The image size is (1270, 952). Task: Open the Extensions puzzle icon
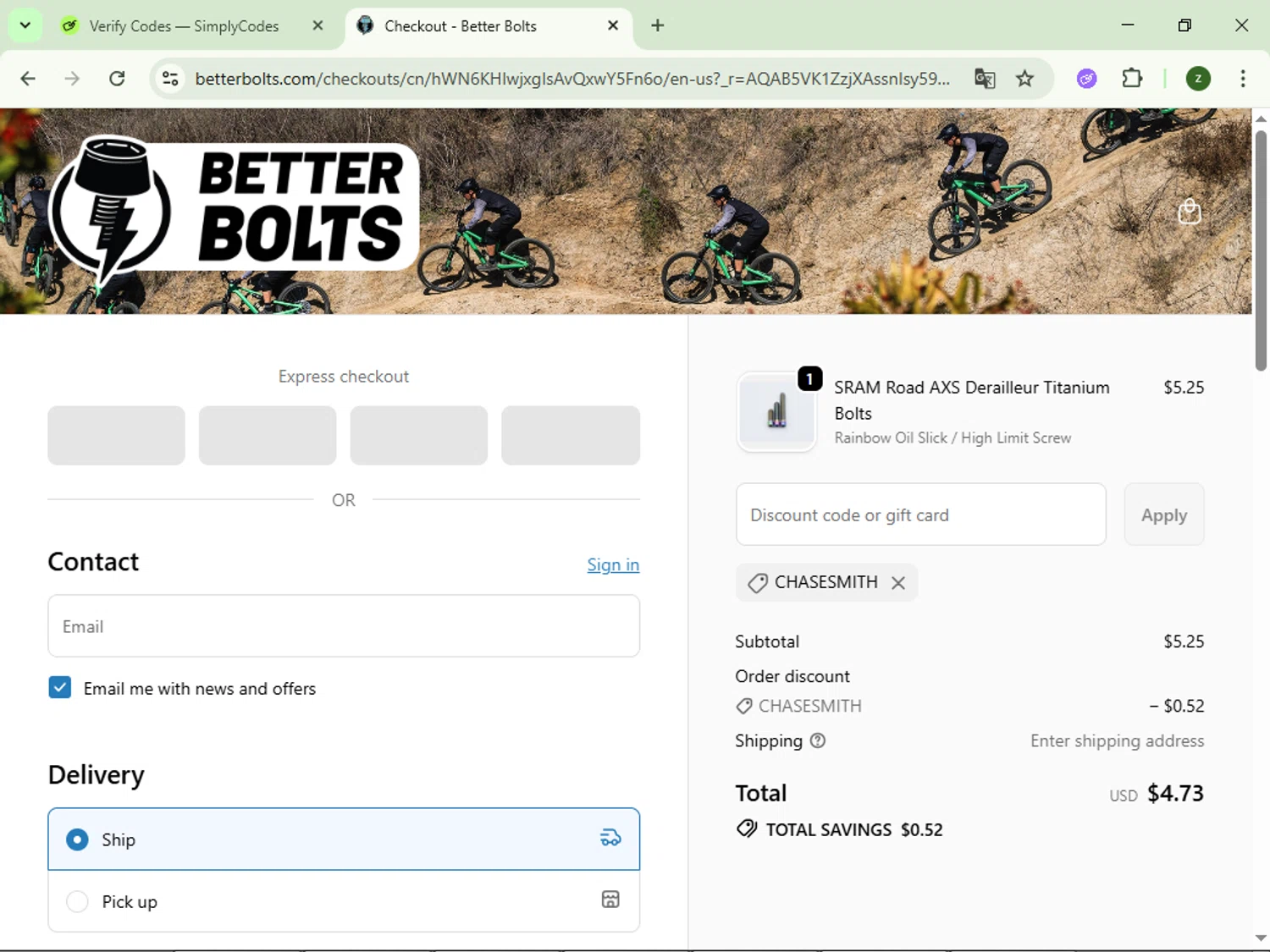coord(1132,79)
